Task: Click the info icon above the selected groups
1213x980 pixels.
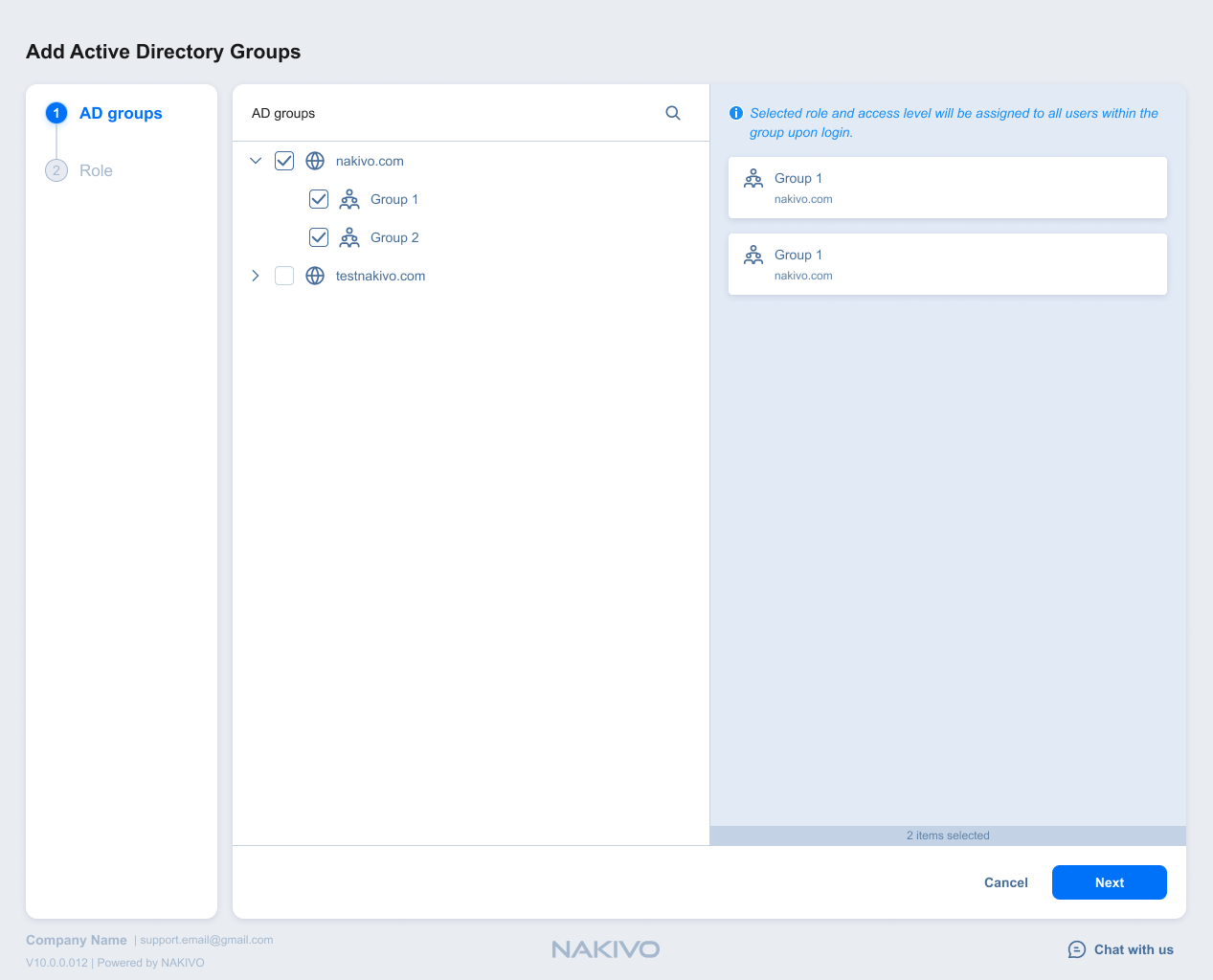Action: tap(735, 113)
